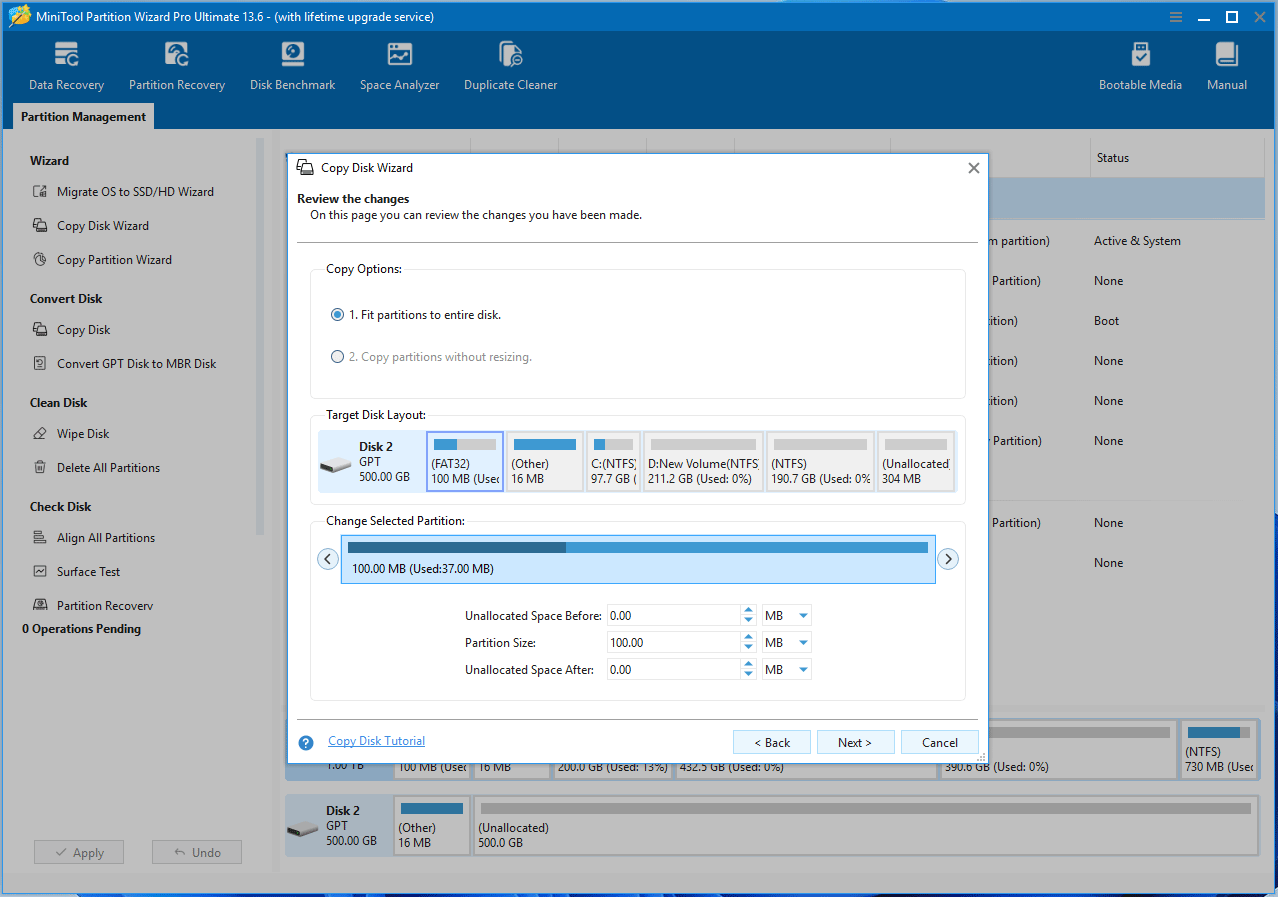1278x897 pixels.
Task: Open the Disk Benchmark tool
Action: pyautogui.click(x=292, y=66)
